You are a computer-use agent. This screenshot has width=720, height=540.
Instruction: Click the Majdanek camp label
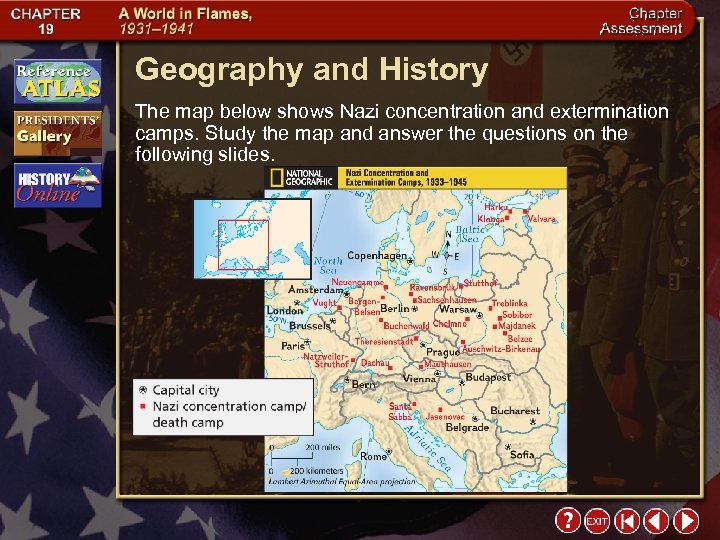pyautogui.click(x=517, y=326)
